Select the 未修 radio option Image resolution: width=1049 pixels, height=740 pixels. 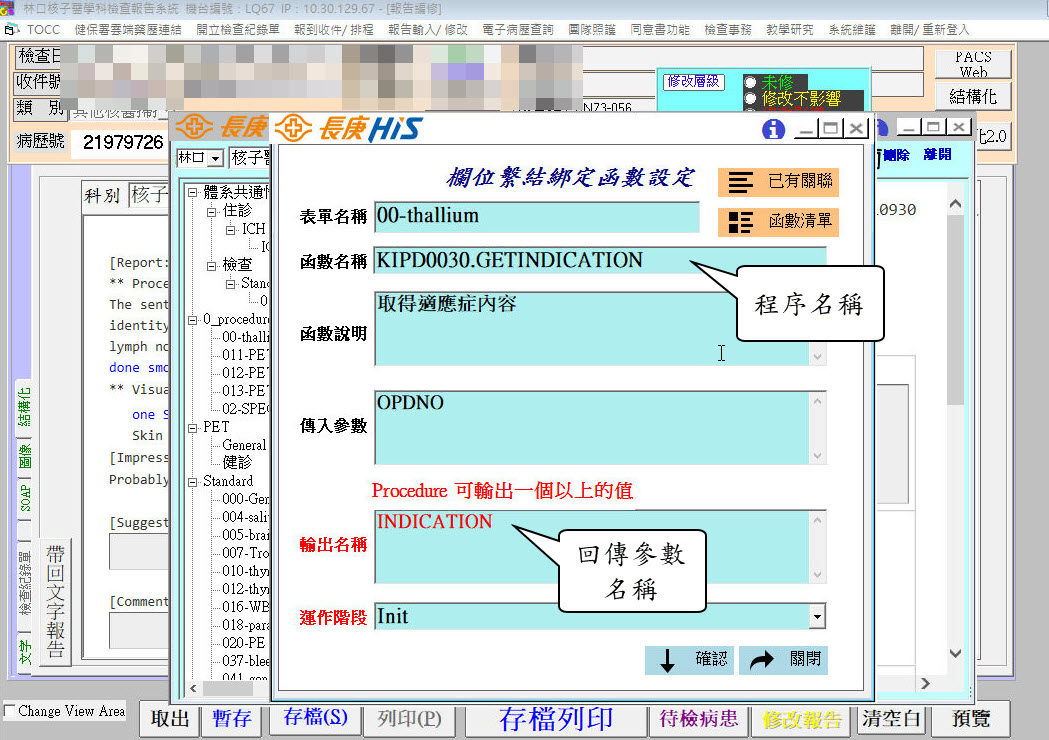coord(751,82)
